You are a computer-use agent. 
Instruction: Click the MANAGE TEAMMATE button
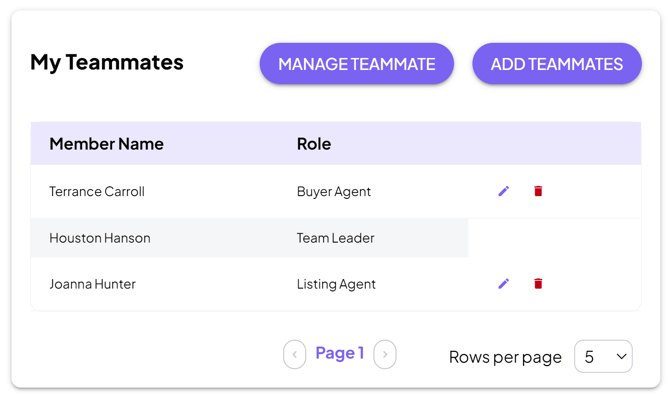point(357,64)
